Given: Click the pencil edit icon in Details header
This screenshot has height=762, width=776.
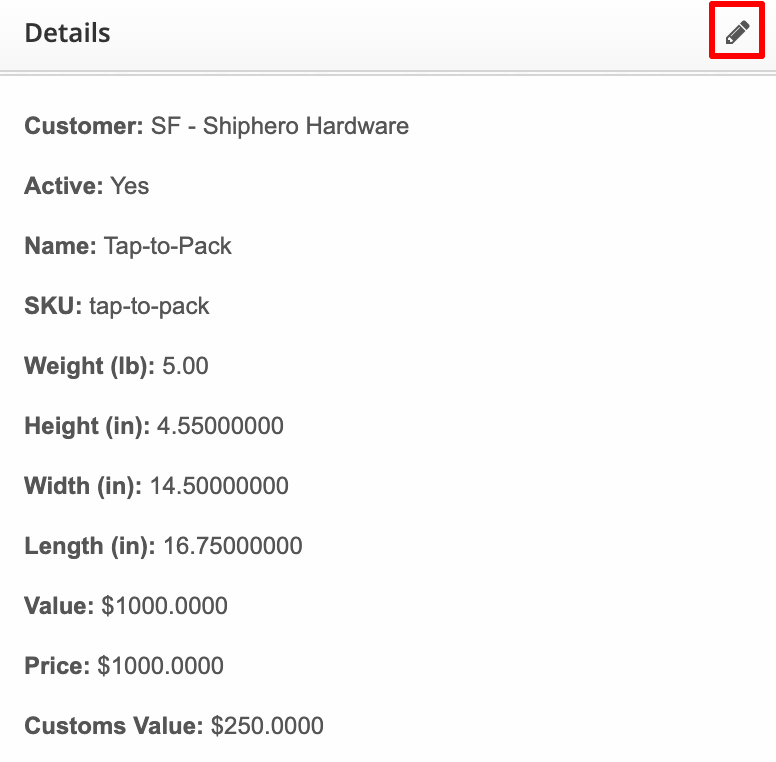Looking at the screenshot, I should coord(737,33).
